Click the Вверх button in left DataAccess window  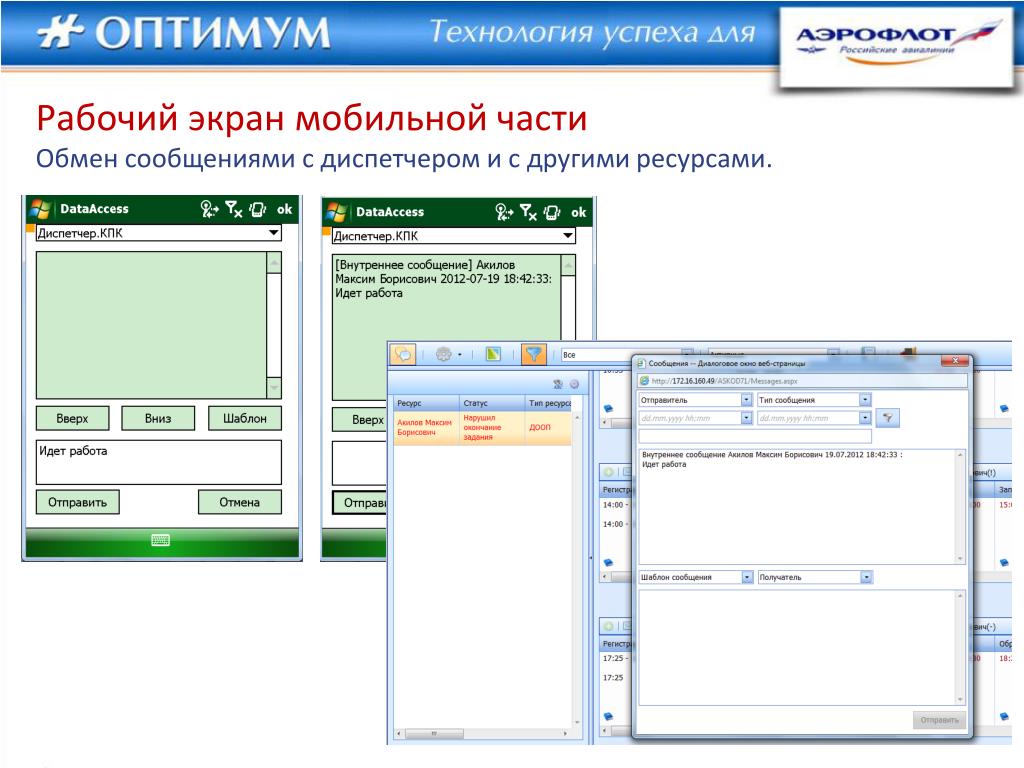72,419
